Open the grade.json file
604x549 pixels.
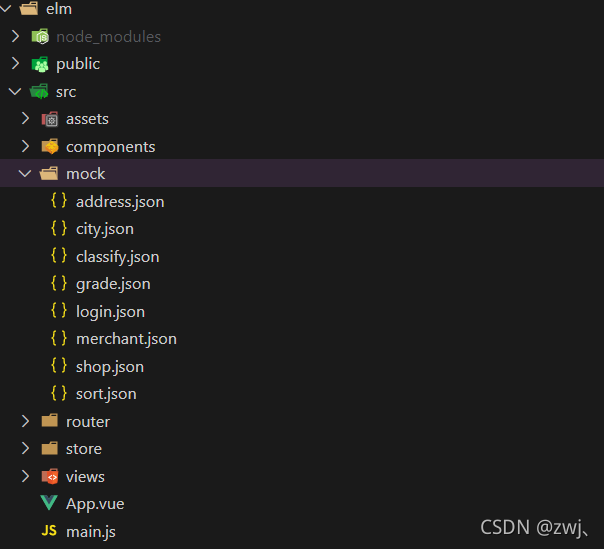click(x=113, y=284)
